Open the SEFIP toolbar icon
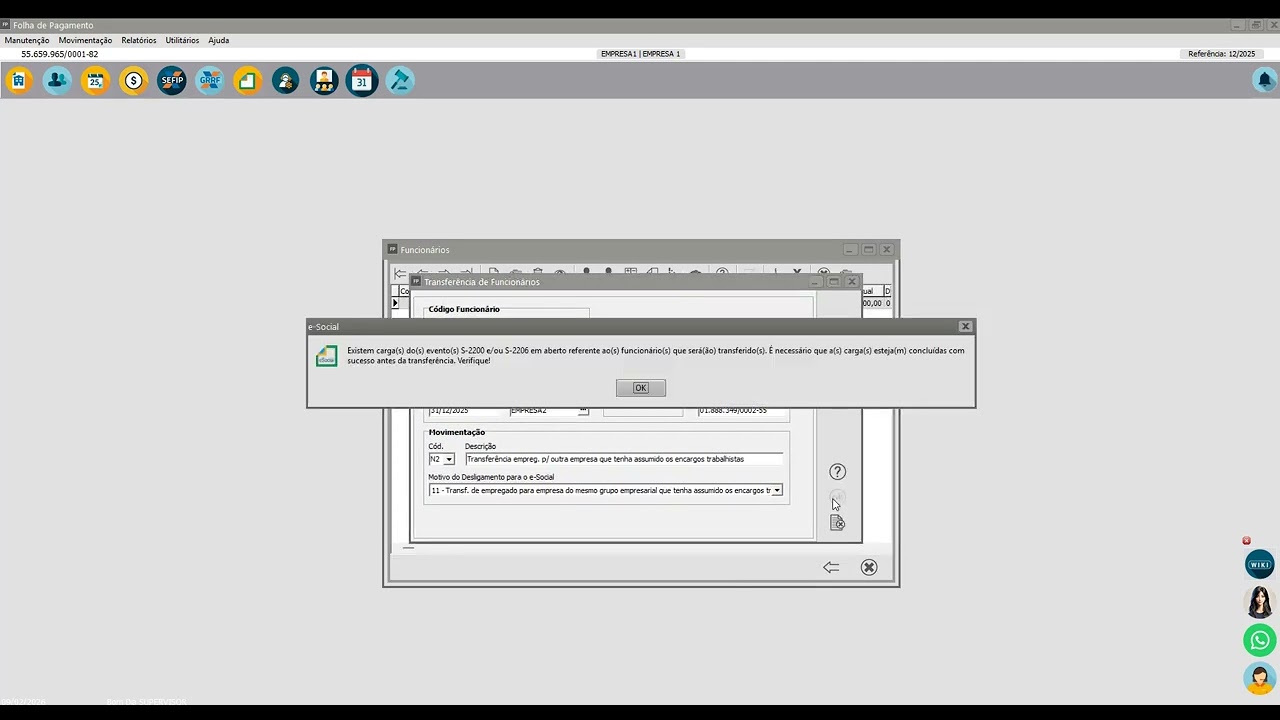This screenshot has height=720, width=1280. click(172, 81)
